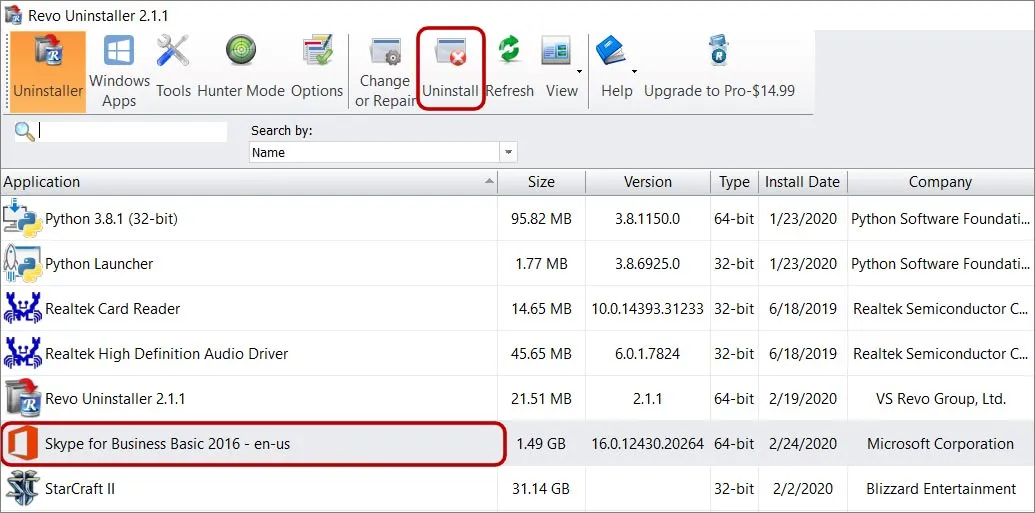Open Windows Apps list
Screen dimensions: 1035x513
click(x=119, y=71)
